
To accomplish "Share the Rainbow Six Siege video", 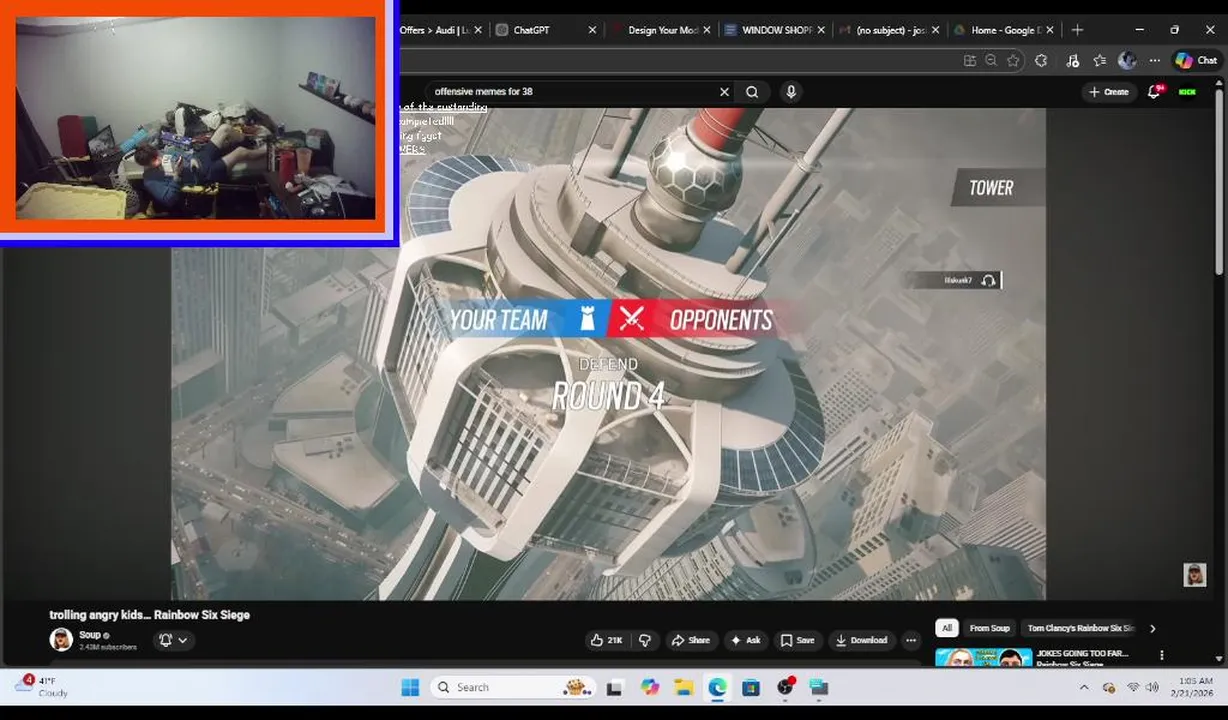I will pos(690,640).
